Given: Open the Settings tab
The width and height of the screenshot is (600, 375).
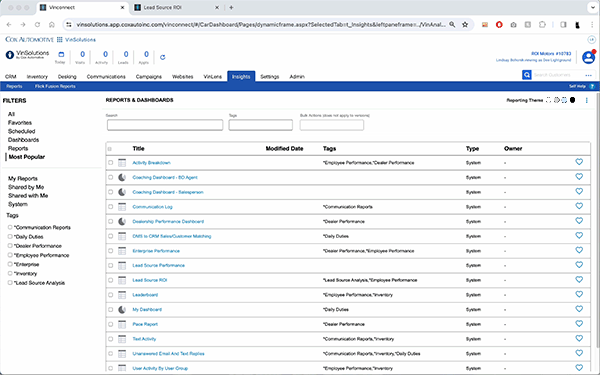Looking at the screenshot, I should point(269,77).
